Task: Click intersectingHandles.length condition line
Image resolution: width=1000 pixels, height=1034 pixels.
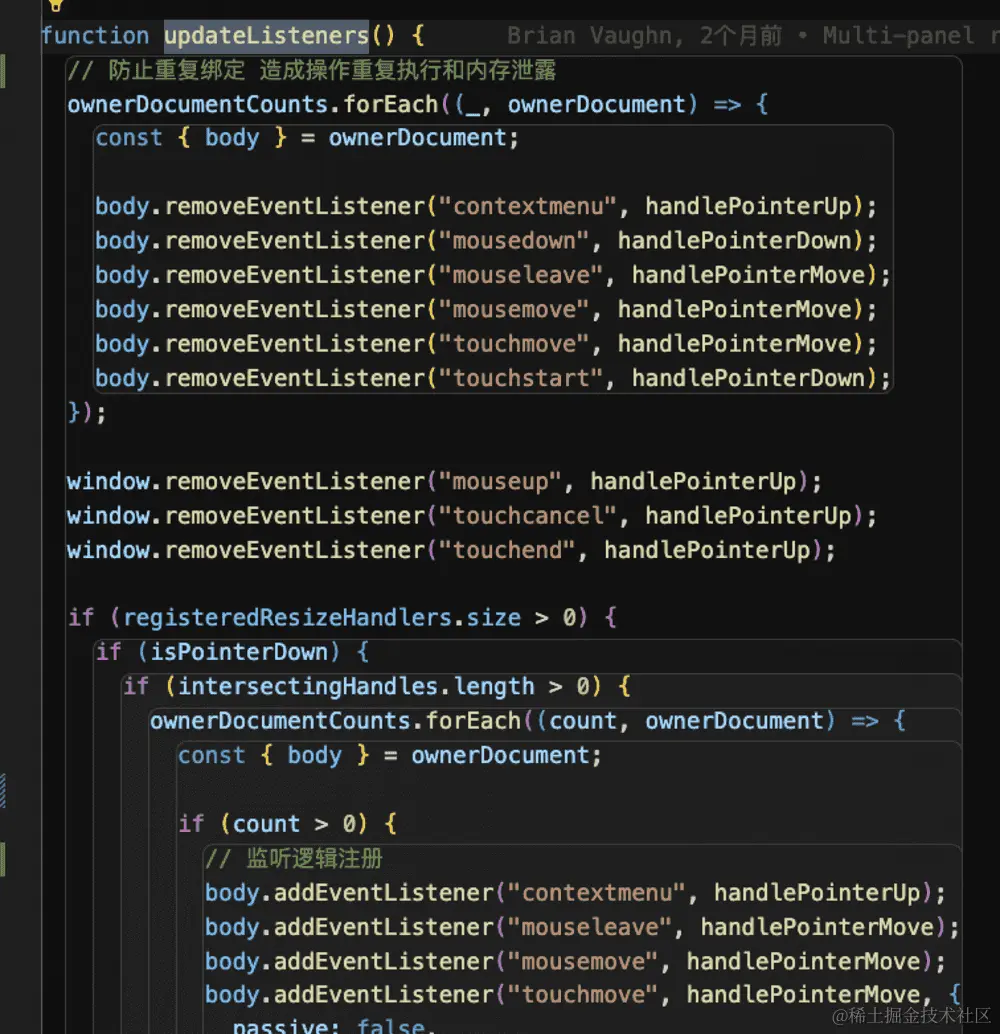Action: click(377, 686)
